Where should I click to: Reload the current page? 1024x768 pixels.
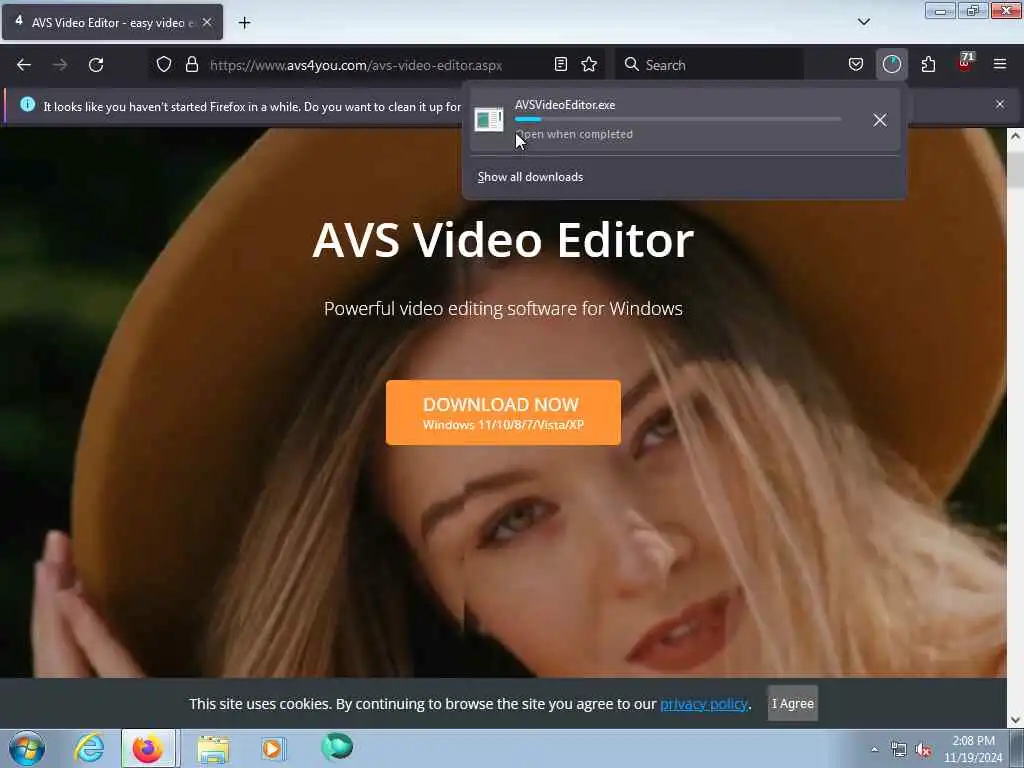[96, 65]
